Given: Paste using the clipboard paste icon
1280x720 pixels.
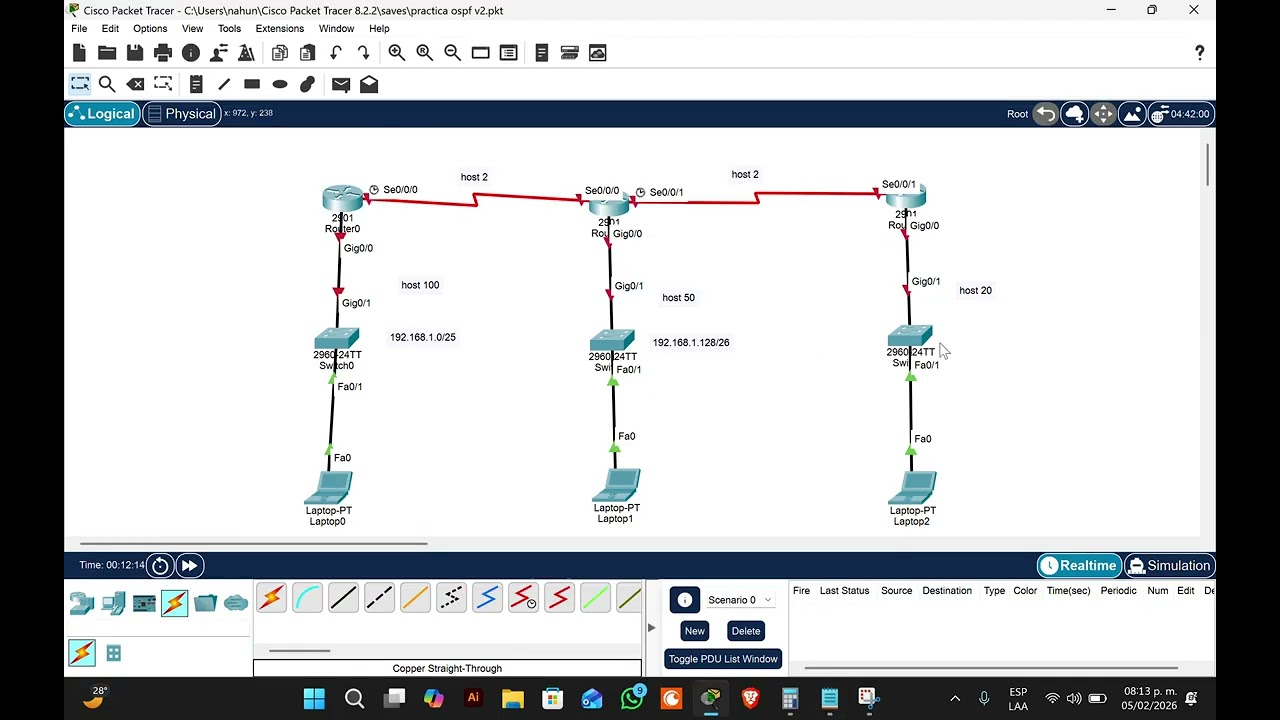Looking at the screenshot, I should [308, 53].
